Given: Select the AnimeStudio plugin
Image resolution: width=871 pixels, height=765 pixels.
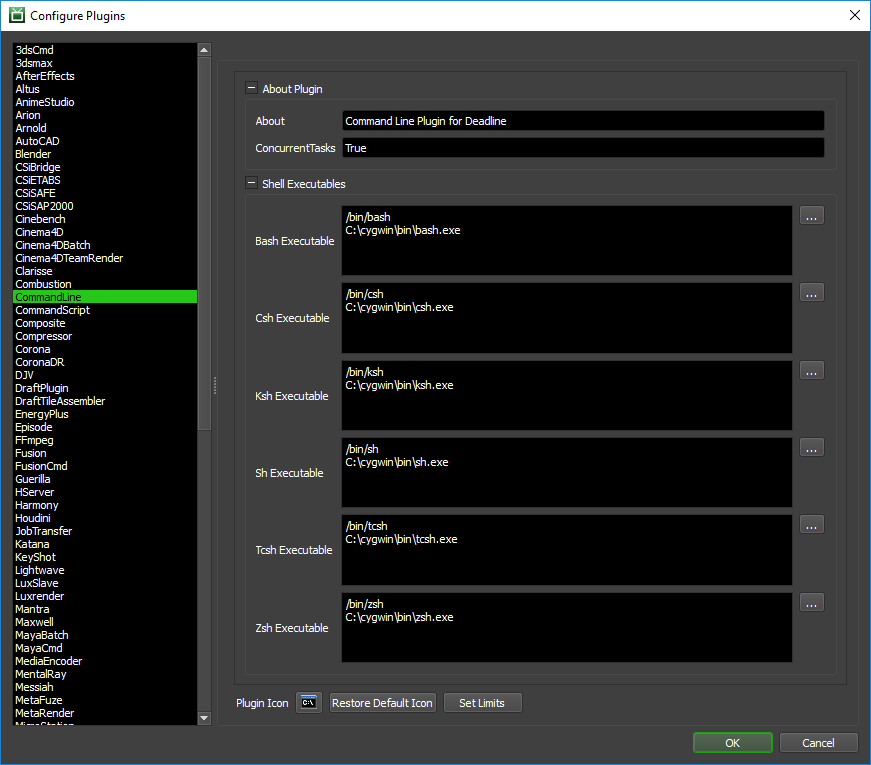Looking at the screenshot, I should pyautogui.click(x=105, y=102).
